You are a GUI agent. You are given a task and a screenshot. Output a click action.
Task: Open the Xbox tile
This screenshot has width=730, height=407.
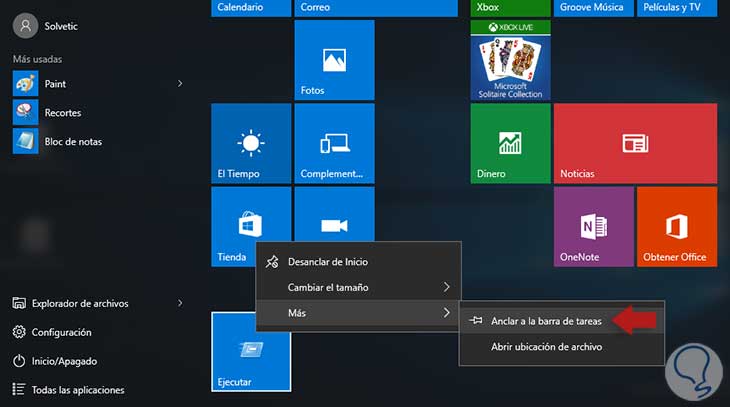click(510, 8)
